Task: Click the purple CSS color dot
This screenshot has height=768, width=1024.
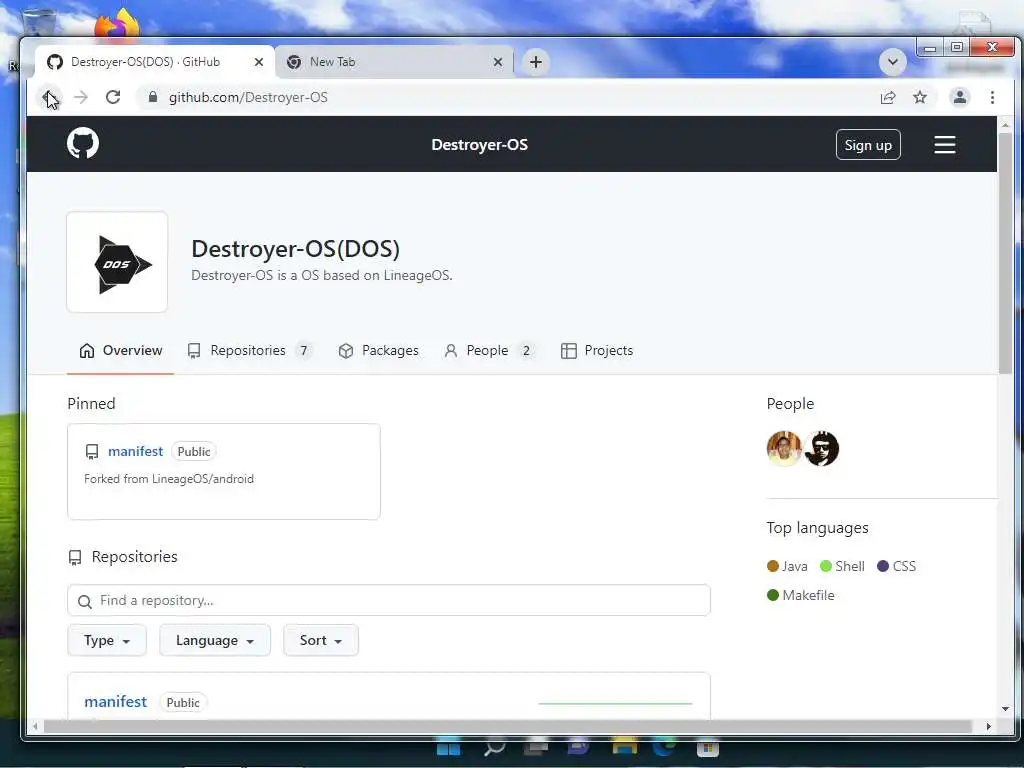Action: [x=883, y=566]
